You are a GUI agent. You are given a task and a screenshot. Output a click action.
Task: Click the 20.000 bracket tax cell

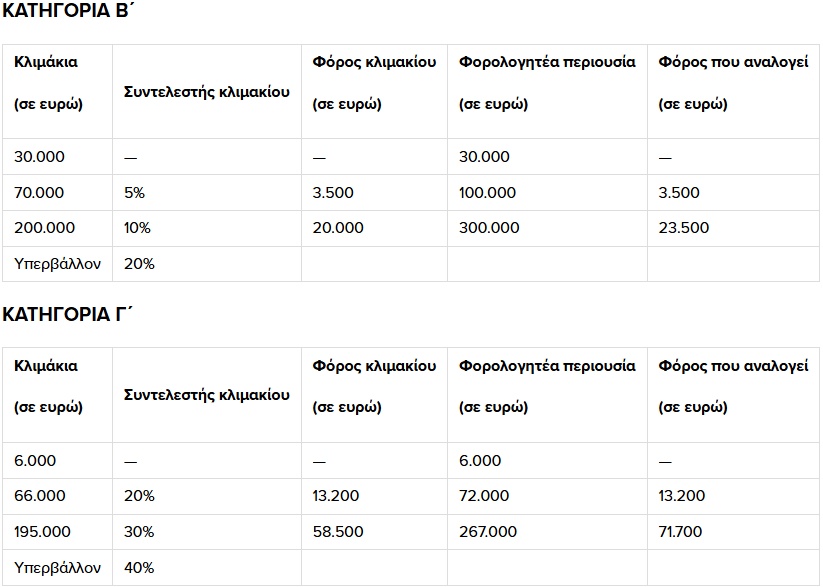coord(338,228)
